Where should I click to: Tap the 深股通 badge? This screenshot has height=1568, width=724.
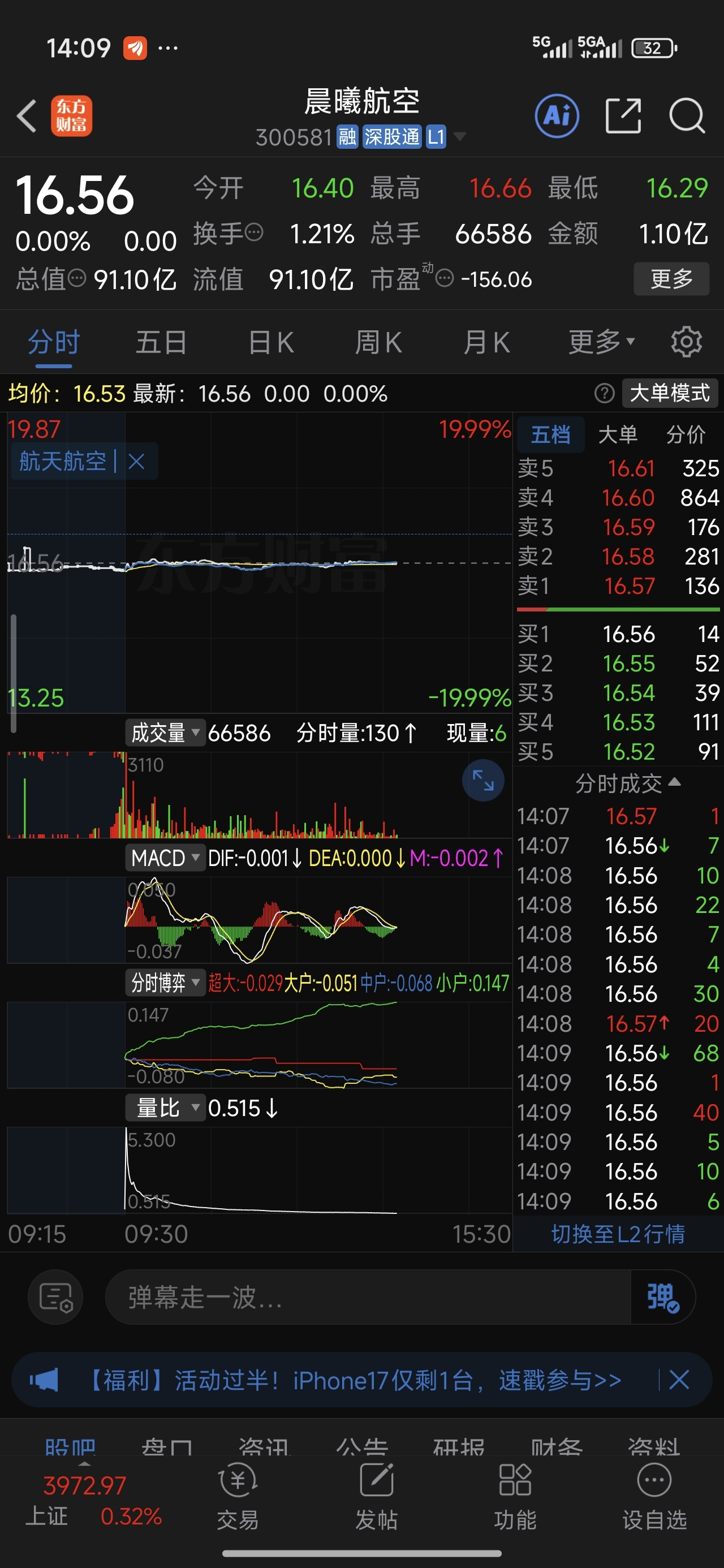(x=391, y=137)
